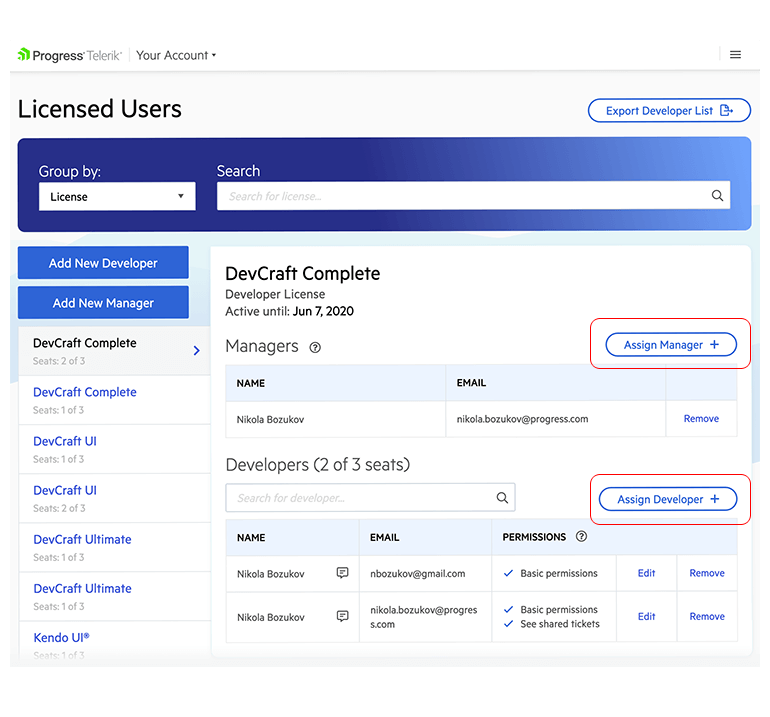
Task: Click the Assign Manager button
Action: (x=671, y=345)
